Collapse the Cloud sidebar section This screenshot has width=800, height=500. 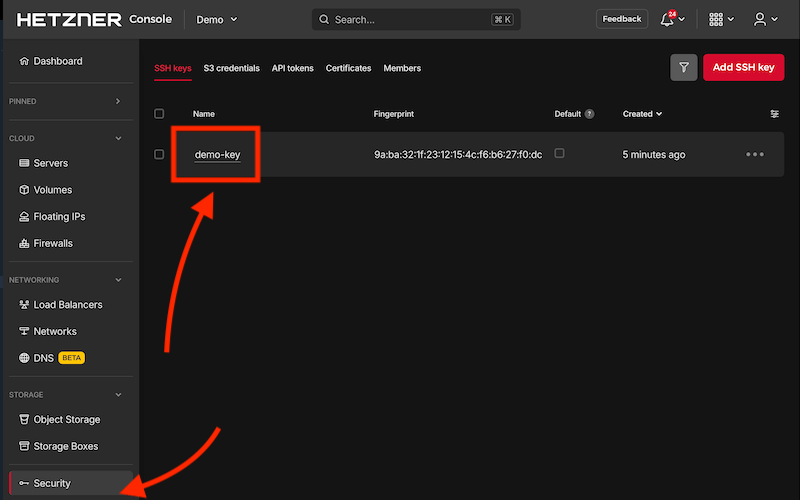118,138
